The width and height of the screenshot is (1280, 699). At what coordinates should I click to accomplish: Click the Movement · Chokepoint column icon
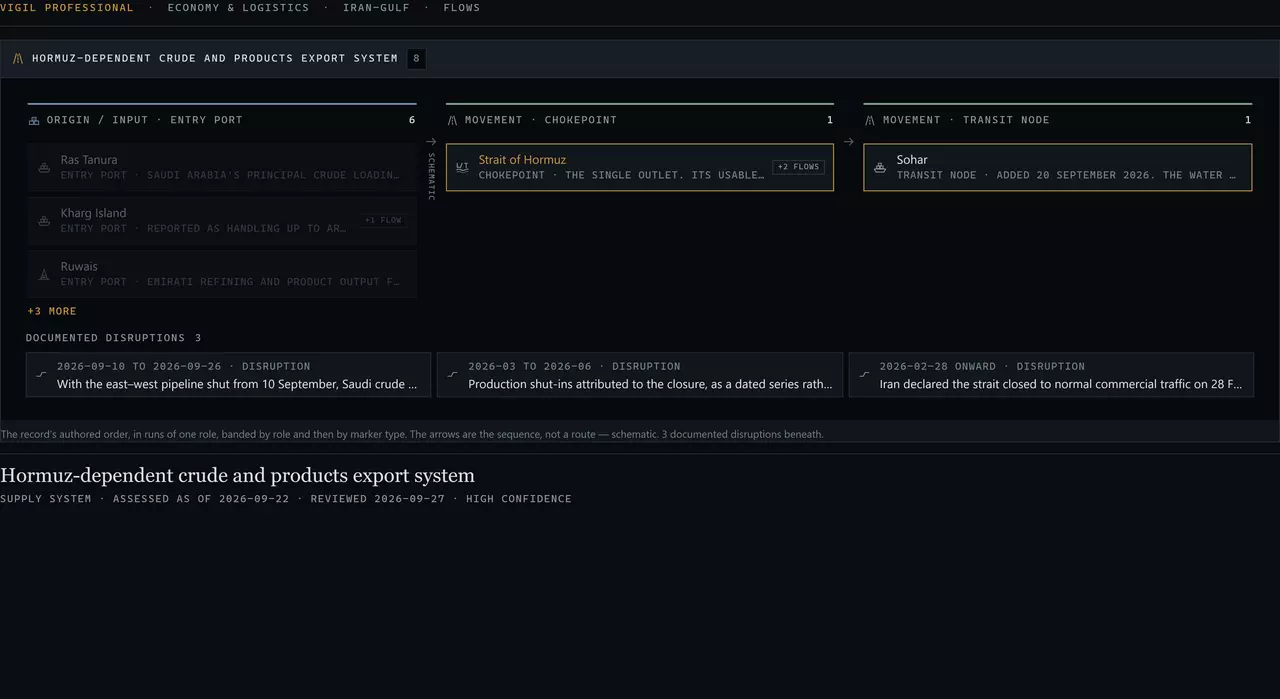(452, 120)
